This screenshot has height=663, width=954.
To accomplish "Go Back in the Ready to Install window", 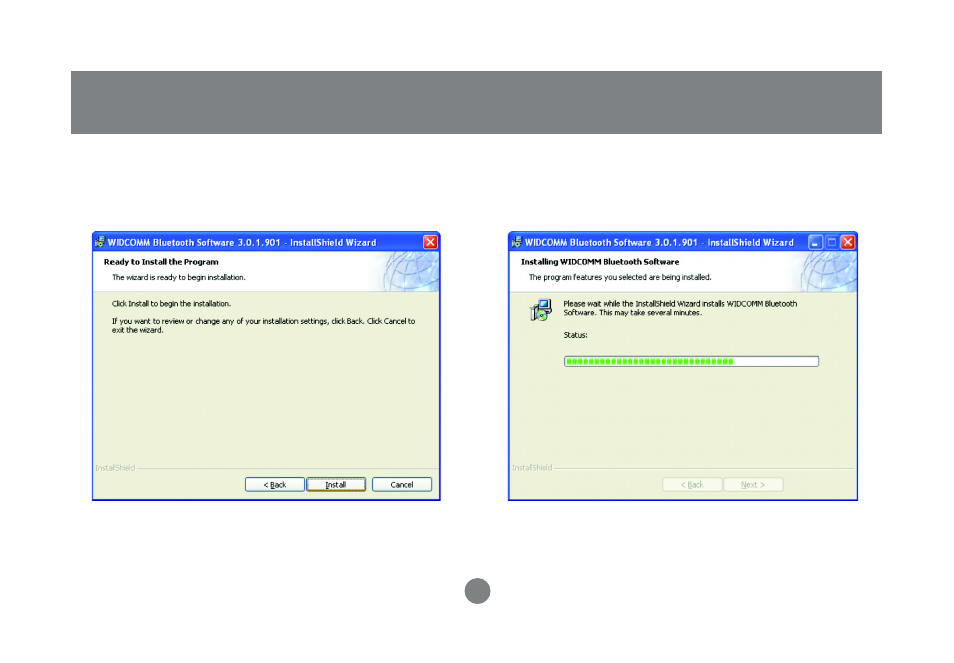I will (274, 484).
